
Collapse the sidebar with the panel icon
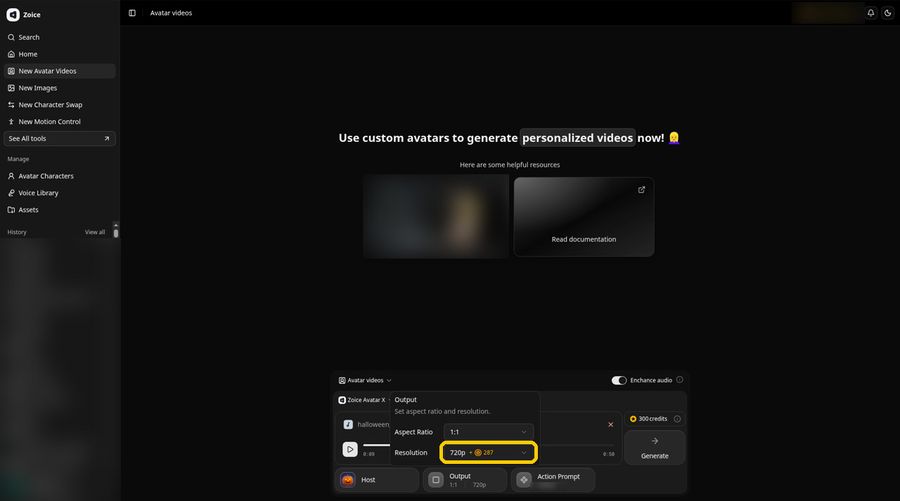(132, 13)
